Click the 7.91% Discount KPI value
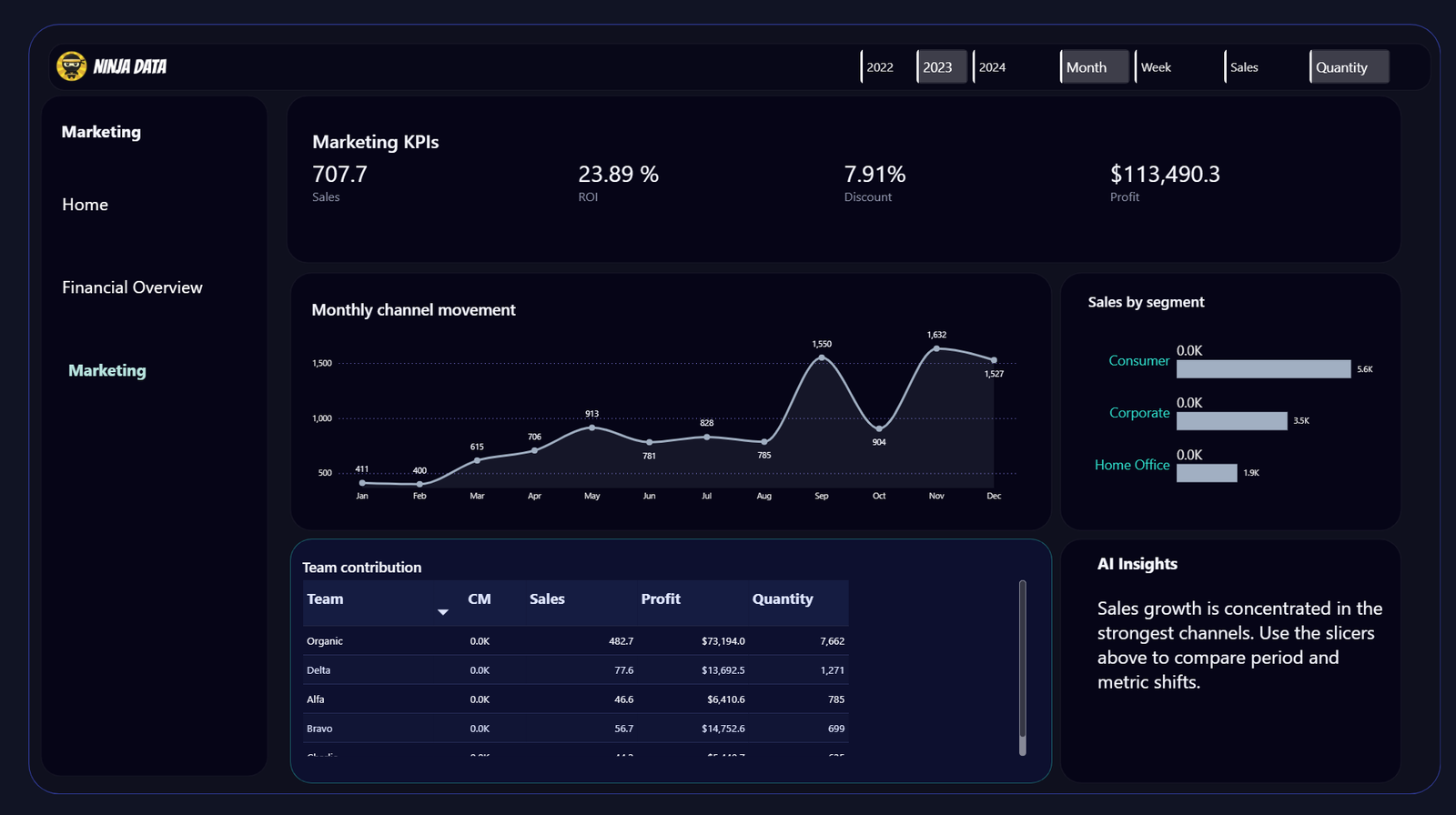Image resolution: width=1456 pixels, height=815 pixels. 875,174
